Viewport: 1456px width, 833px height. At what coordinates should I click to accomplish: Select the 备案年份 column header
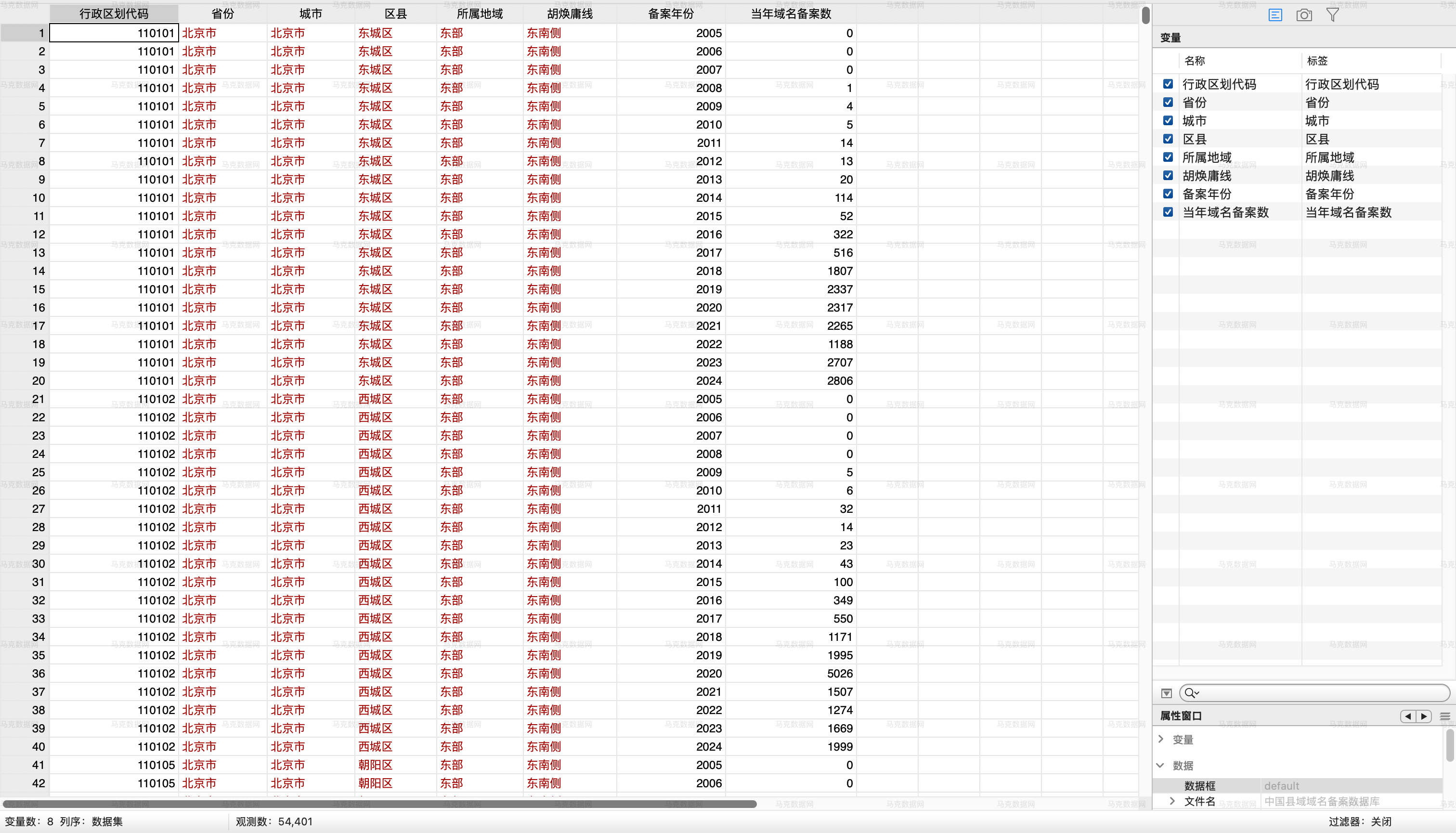point(671,14)
